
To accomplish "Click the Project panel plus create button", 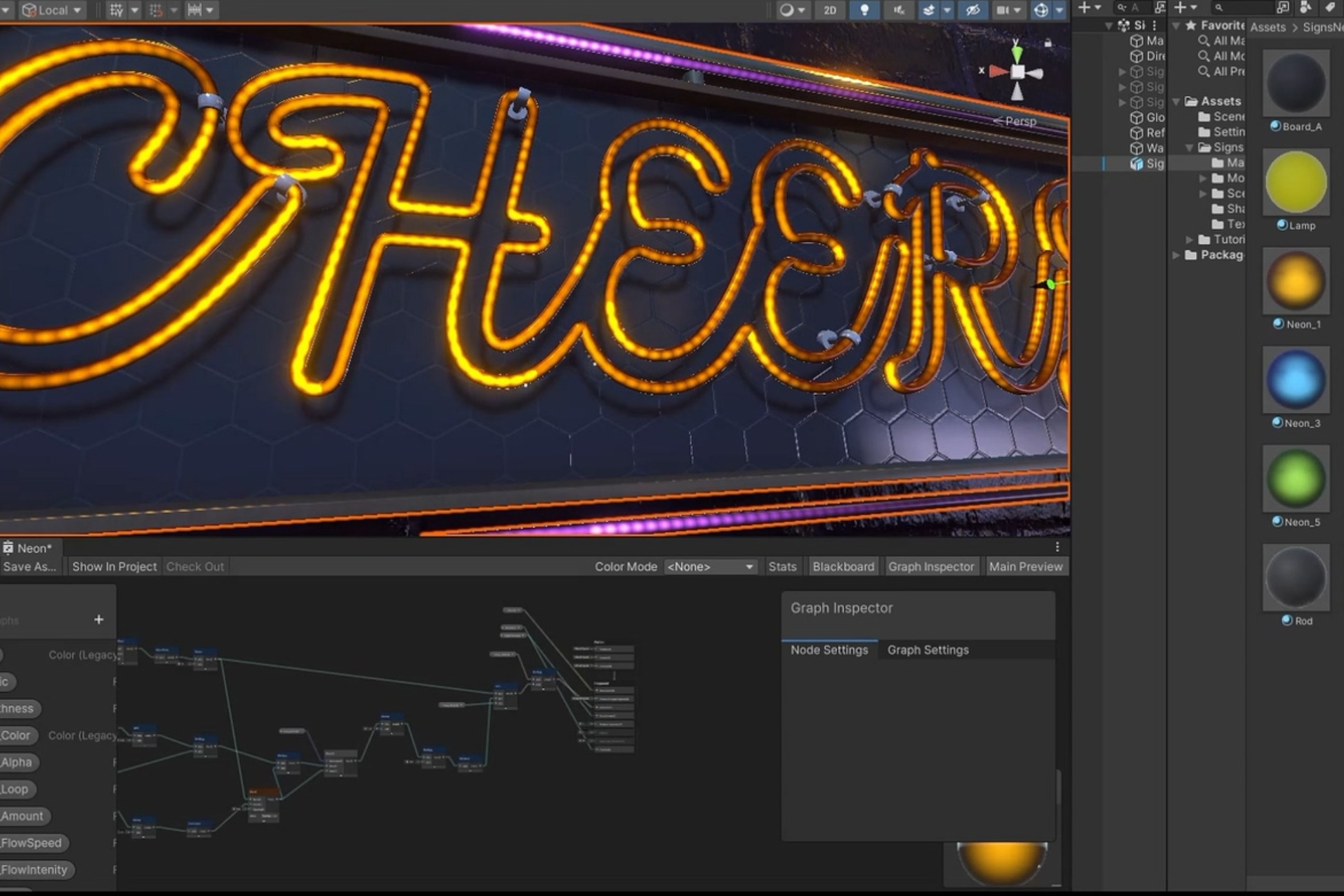I will pyautogui.click(x=1185, y=8).
